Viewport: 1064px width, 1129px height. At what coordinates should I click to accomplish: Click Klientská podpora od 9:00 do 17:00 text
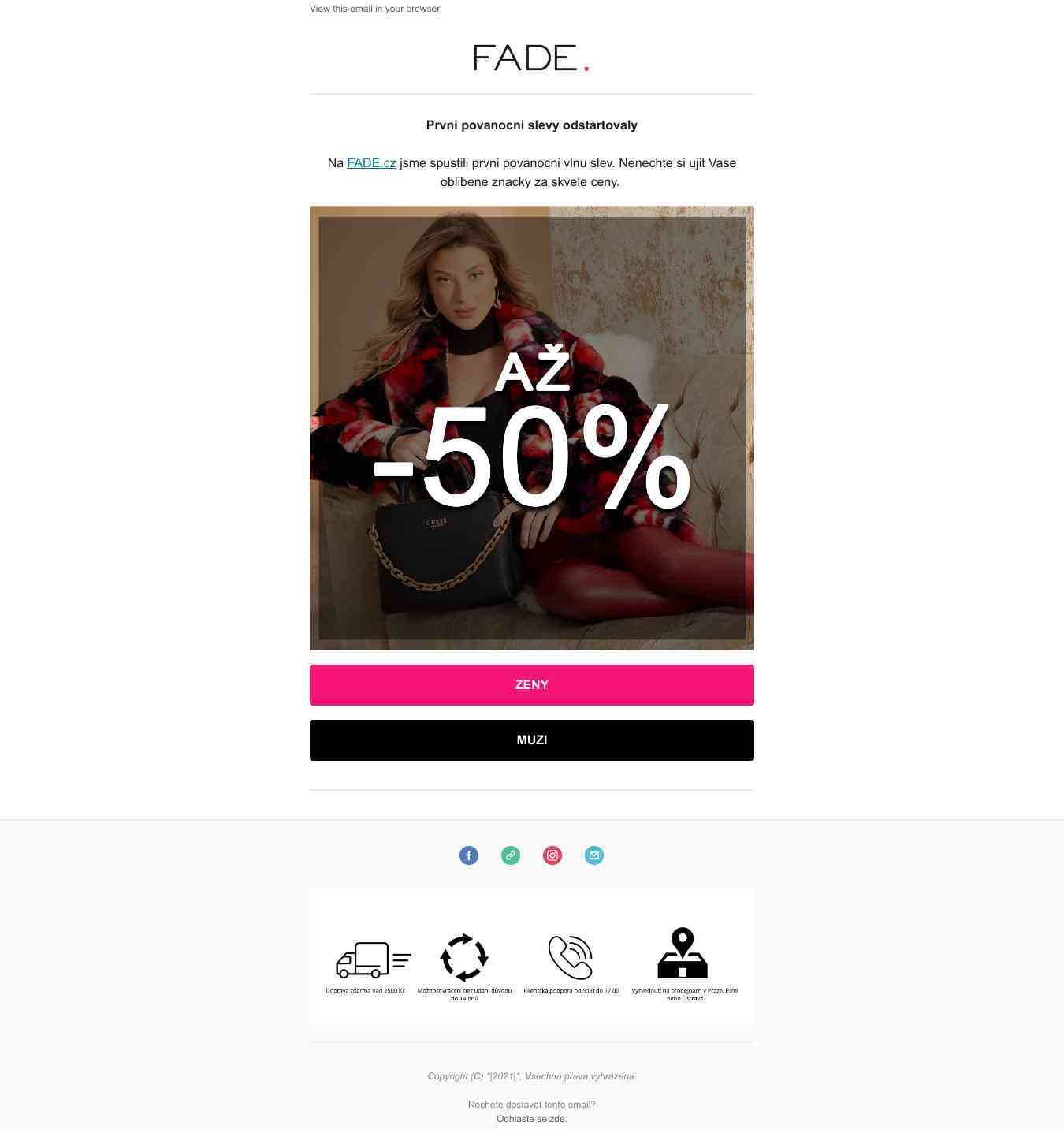(571, 990)
